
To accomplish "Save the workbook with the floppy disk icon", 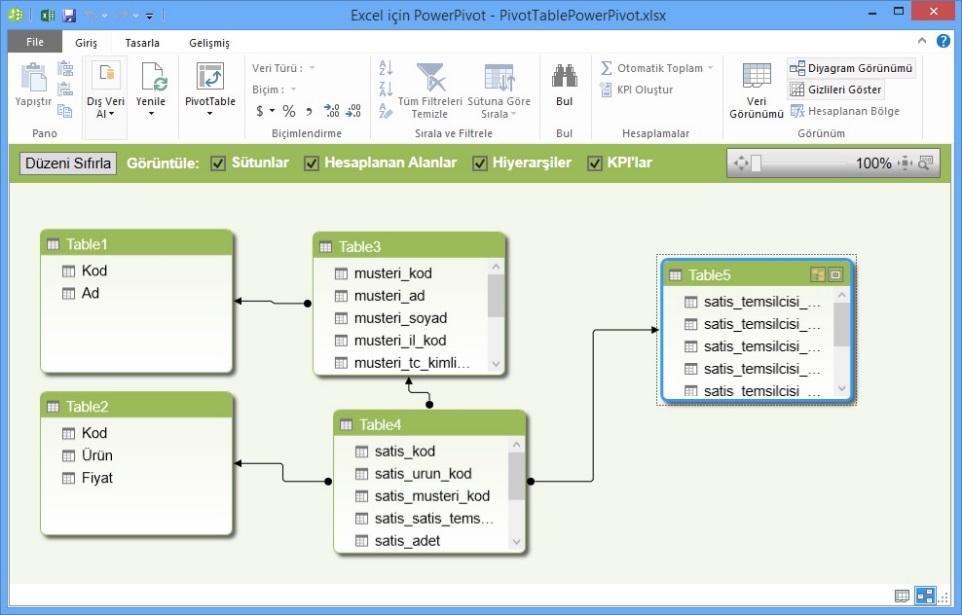I will click(69, 15).
